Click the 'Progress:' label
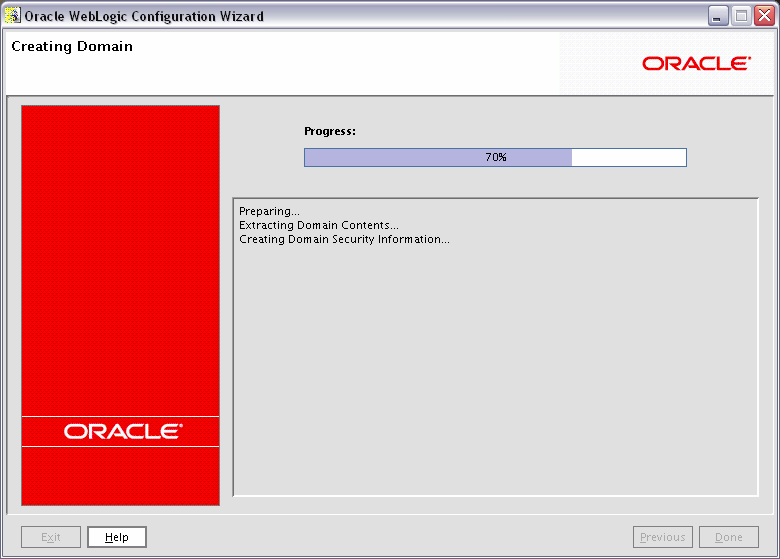This screenshot has height=559, width=780. pyautogui.click(x=330, y=131)
